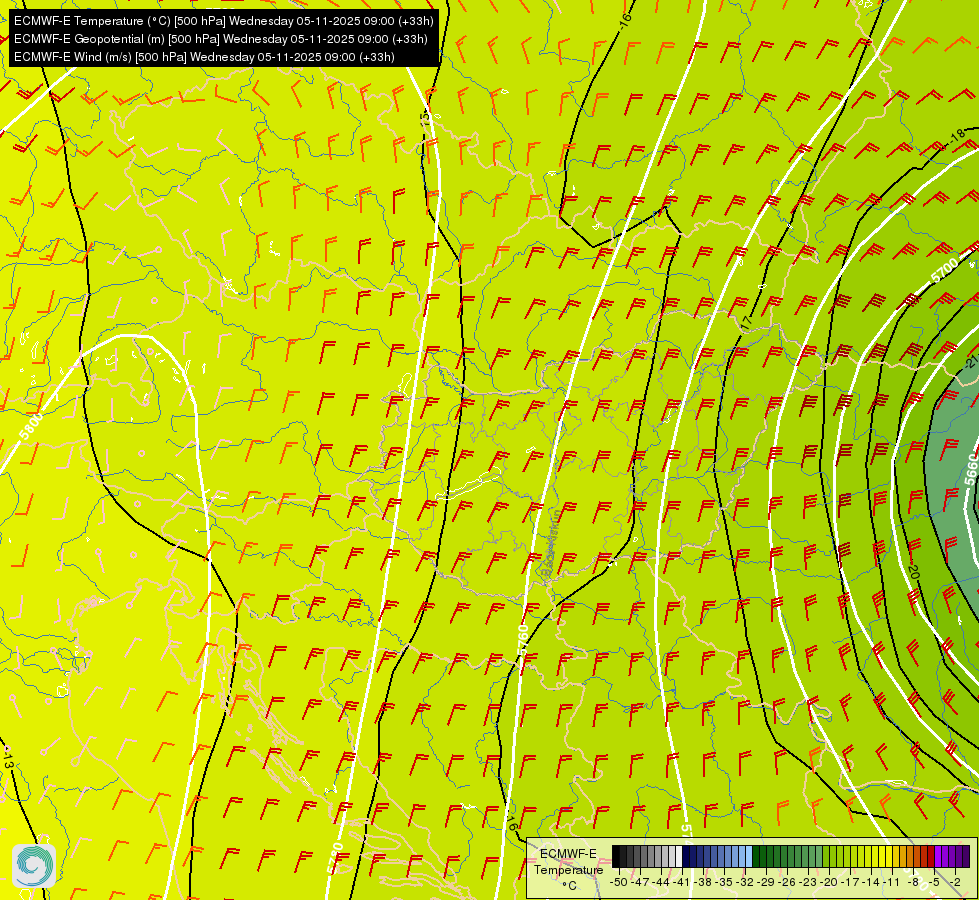Click the 5700 geopotential contour label
The height and width of the screenshot is (900, 979).
944,270
